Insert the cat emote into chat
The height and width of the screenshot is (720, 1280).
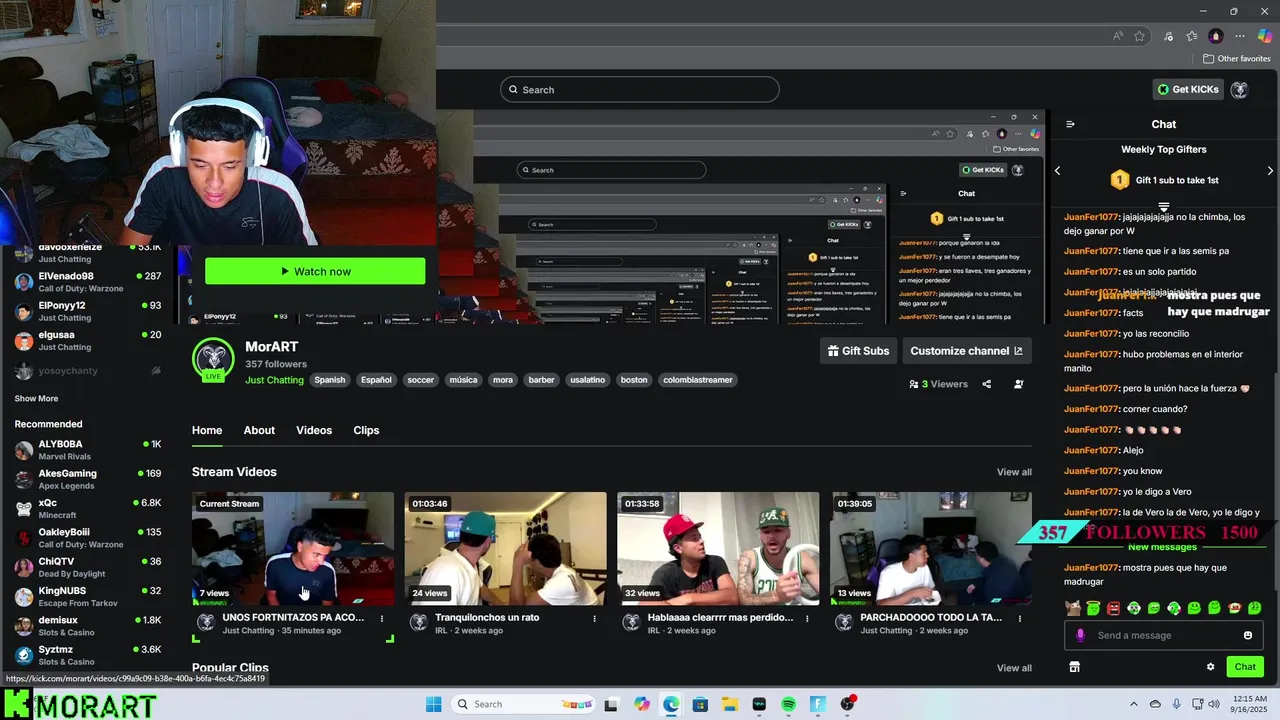1073,608
